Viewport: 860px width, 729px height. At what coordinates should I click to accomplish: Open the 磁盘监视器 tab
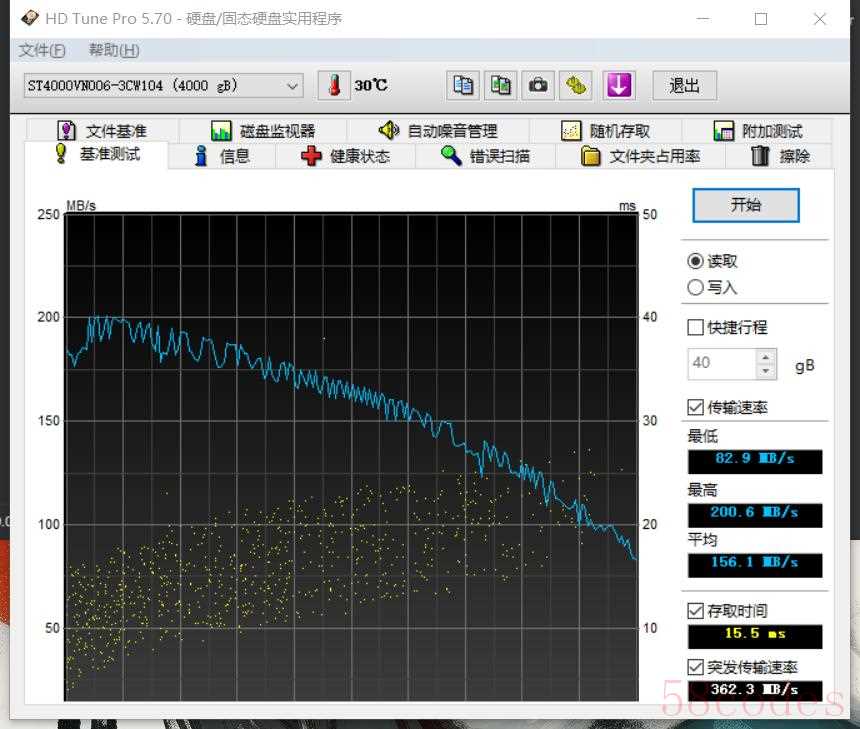[263, 131]
